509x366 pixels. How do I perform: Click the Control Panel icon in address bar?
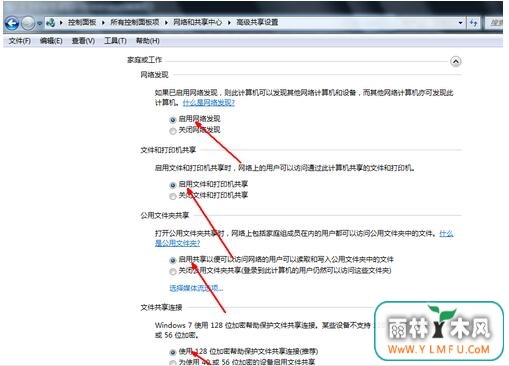tap(51, 23)
